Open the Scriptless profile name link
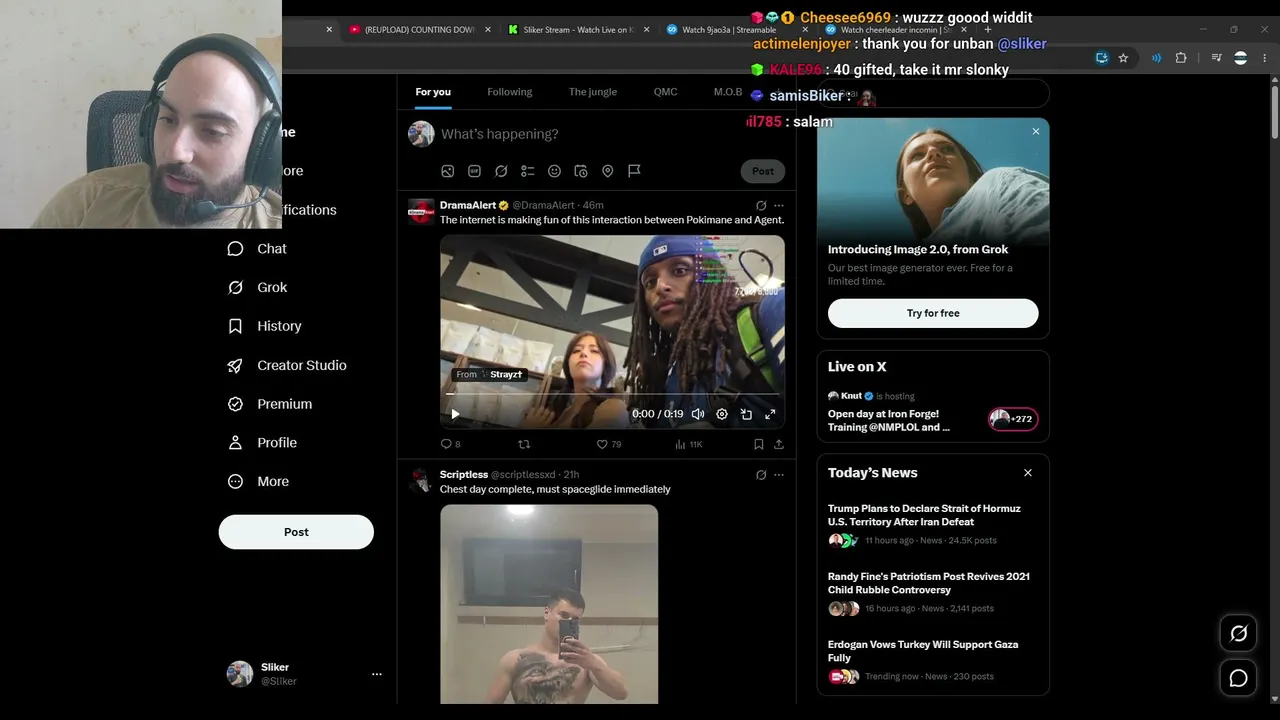The width and height of the screenshot is (1280, 720). pyautogui.click(x=464, y=475)
